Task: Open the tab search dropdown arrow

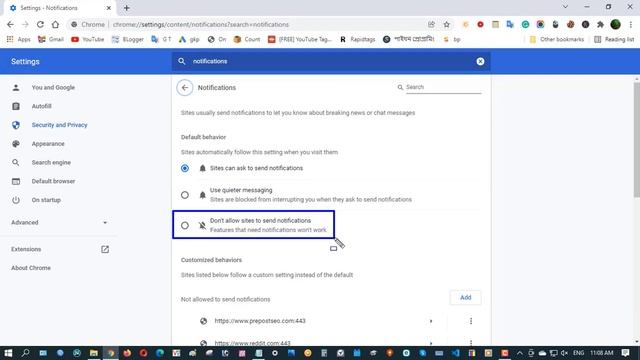Action: [565, 7]
